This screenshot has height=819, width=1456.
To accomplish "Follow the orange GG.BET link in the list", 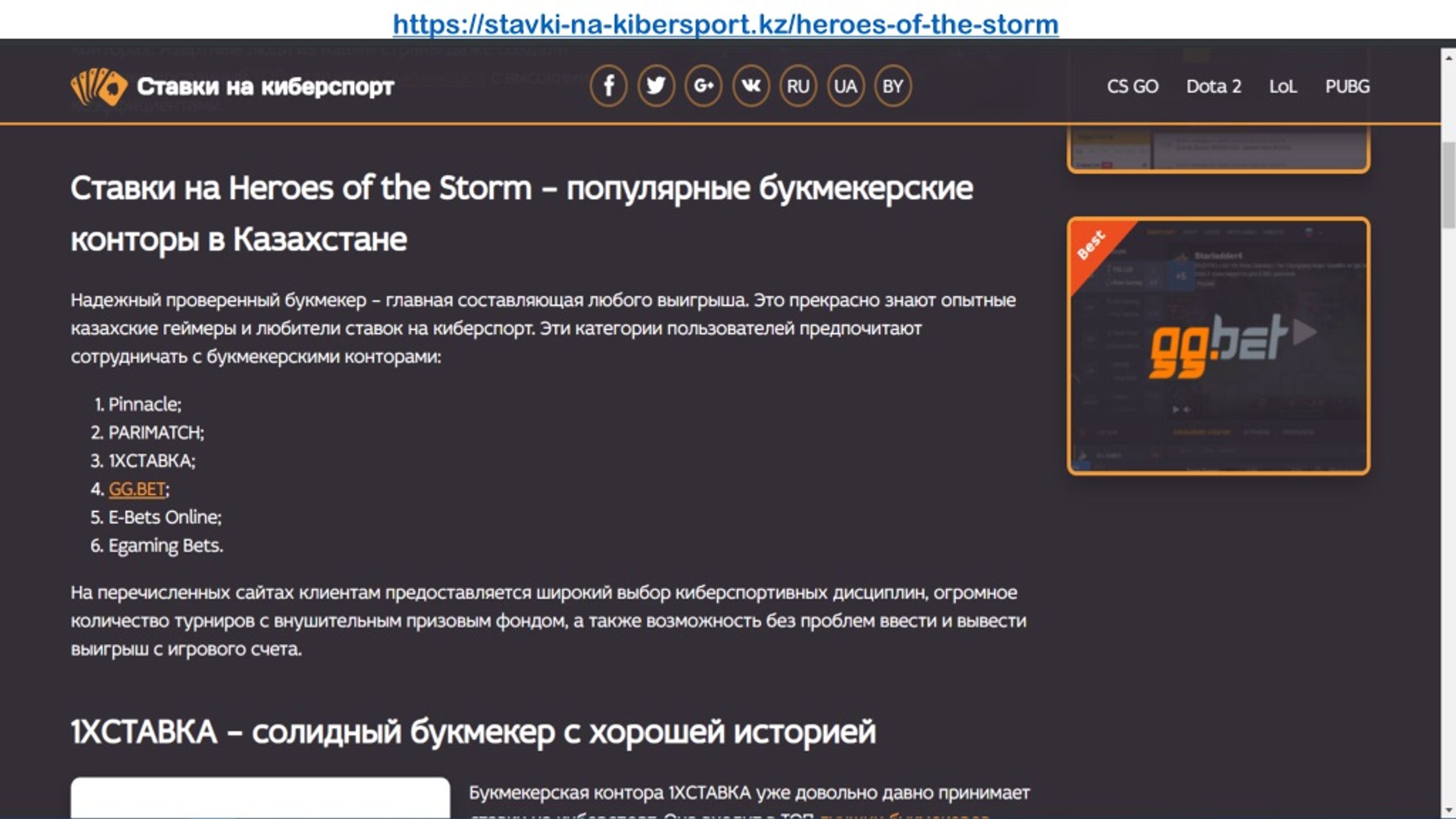I will (136, 489).
